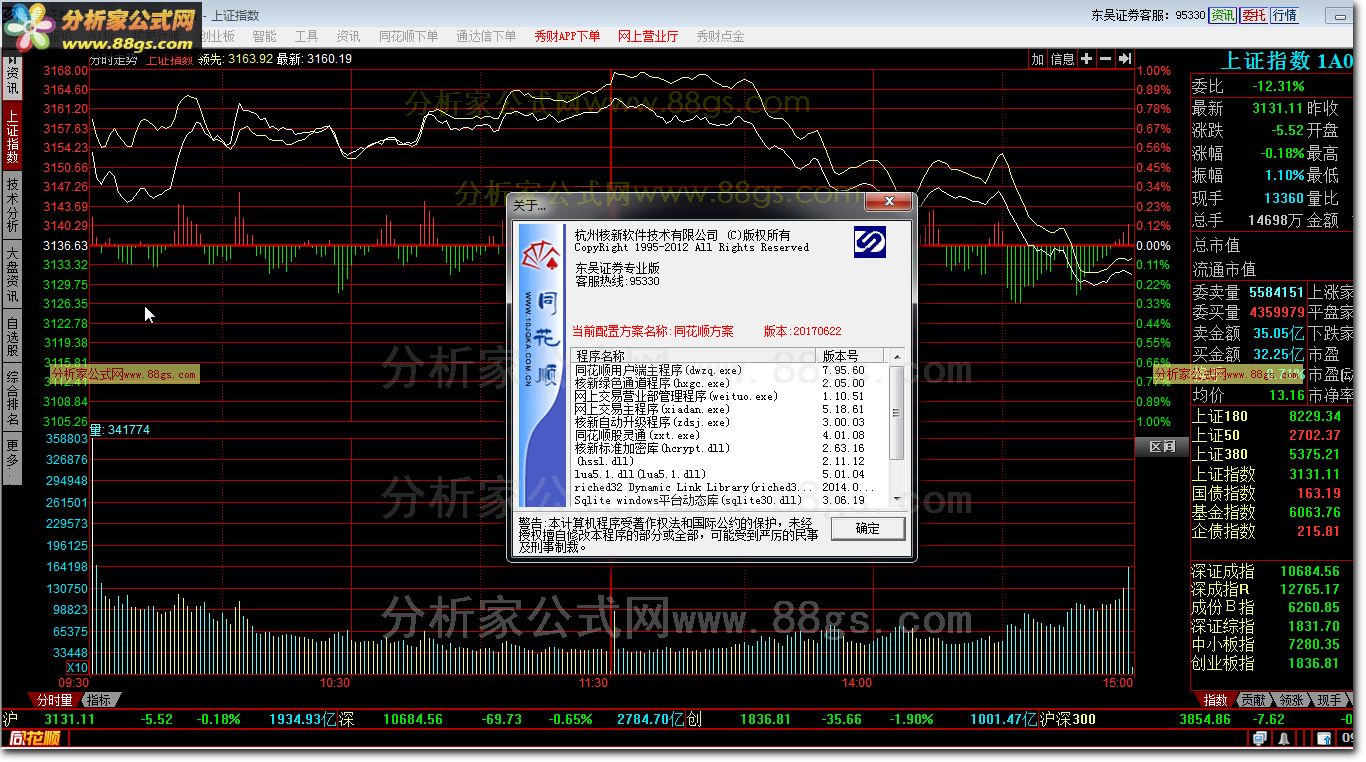Select the 同花顺股灵通(zxt.exe) row
Image resolution: width=1366 pixels, height=762 pixels.
pyautogui.click(x=729, y=435)
